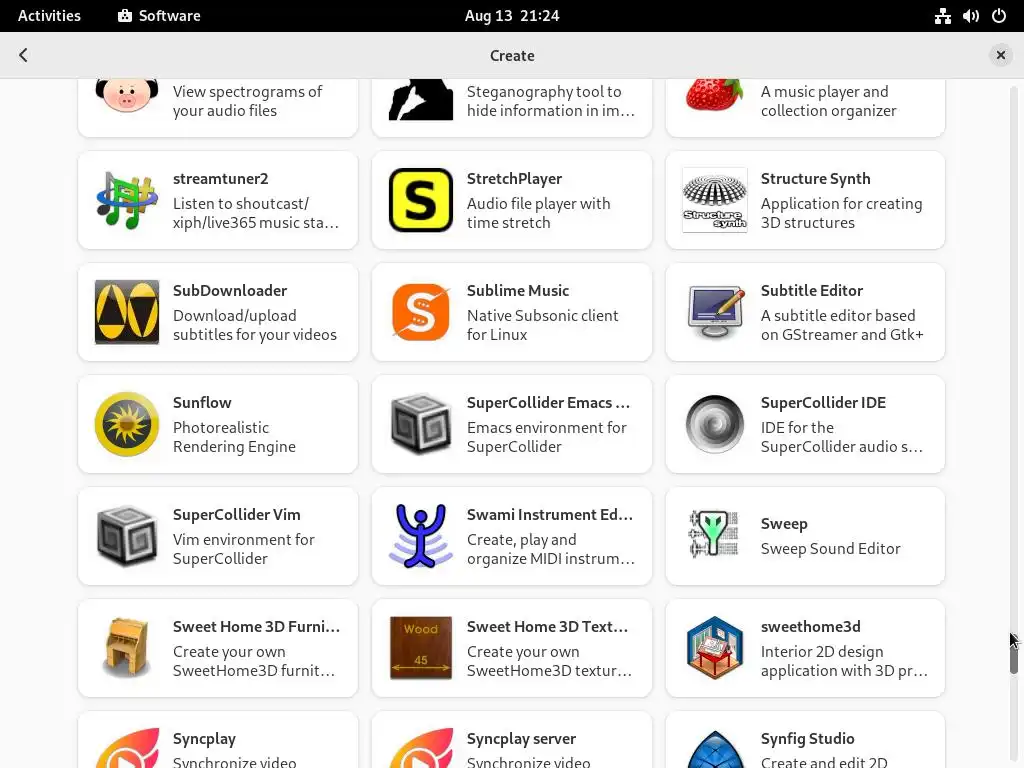Click the yellow StretchPlayer S icon
The image size is (1024, 768).
[x=421, y=200]
